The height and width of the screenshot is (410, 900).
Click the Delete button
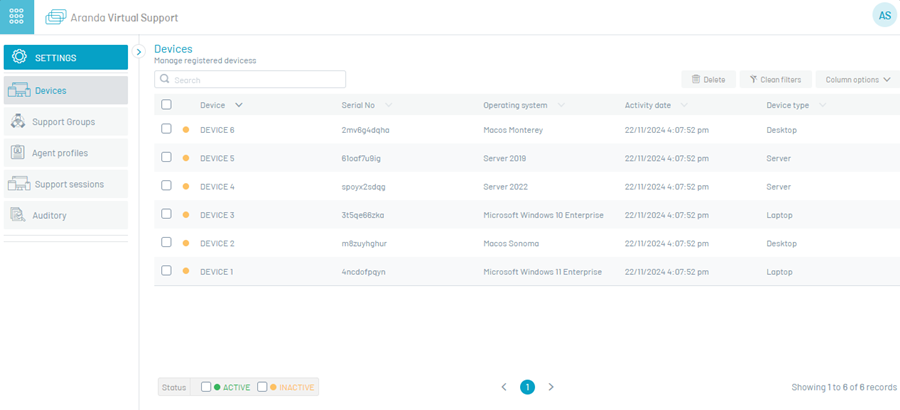click(708, 79)
